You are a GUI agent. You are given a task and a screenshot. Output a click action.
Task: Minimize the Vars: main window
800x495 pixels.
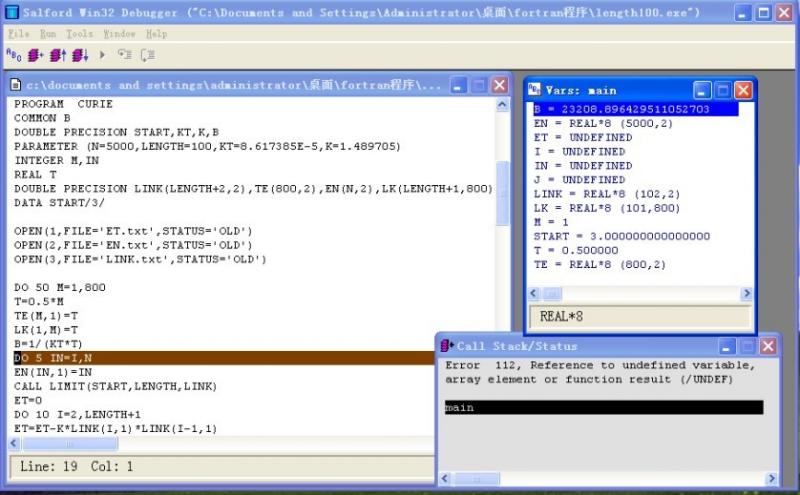(702, 90)
